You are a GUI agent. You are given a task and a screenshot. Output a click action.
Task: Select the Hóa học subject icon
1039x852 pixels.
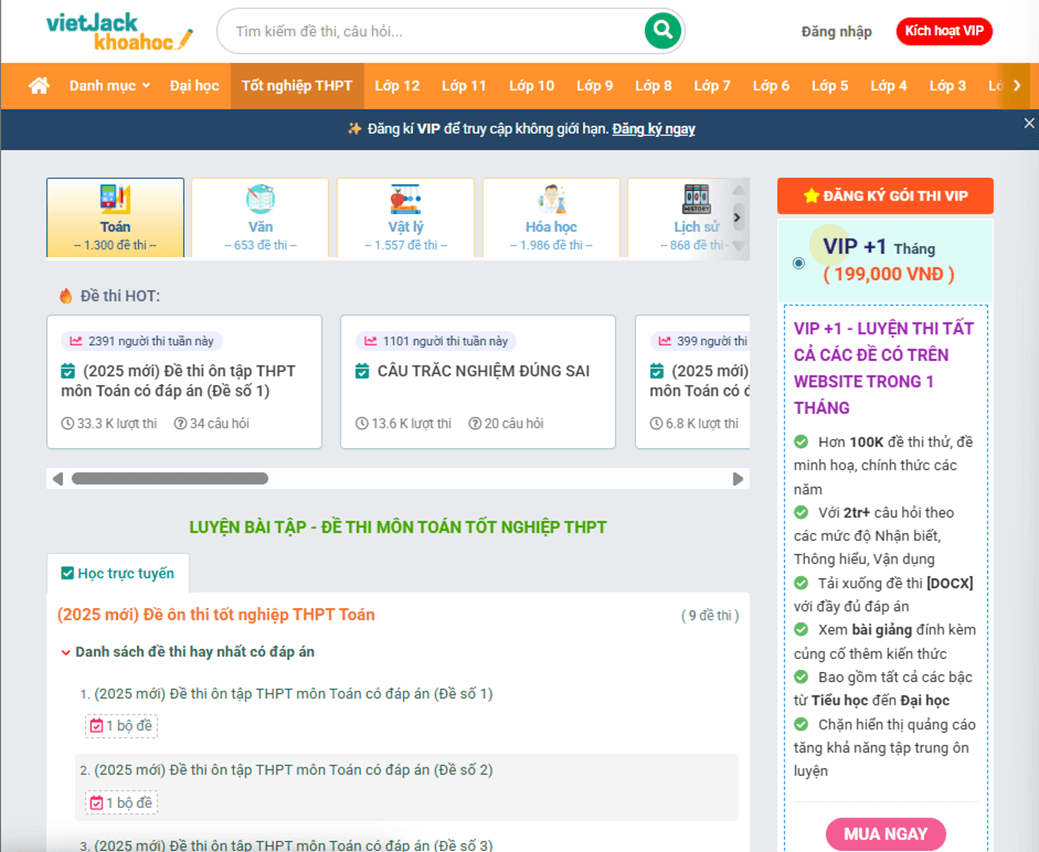click(551, 199)
